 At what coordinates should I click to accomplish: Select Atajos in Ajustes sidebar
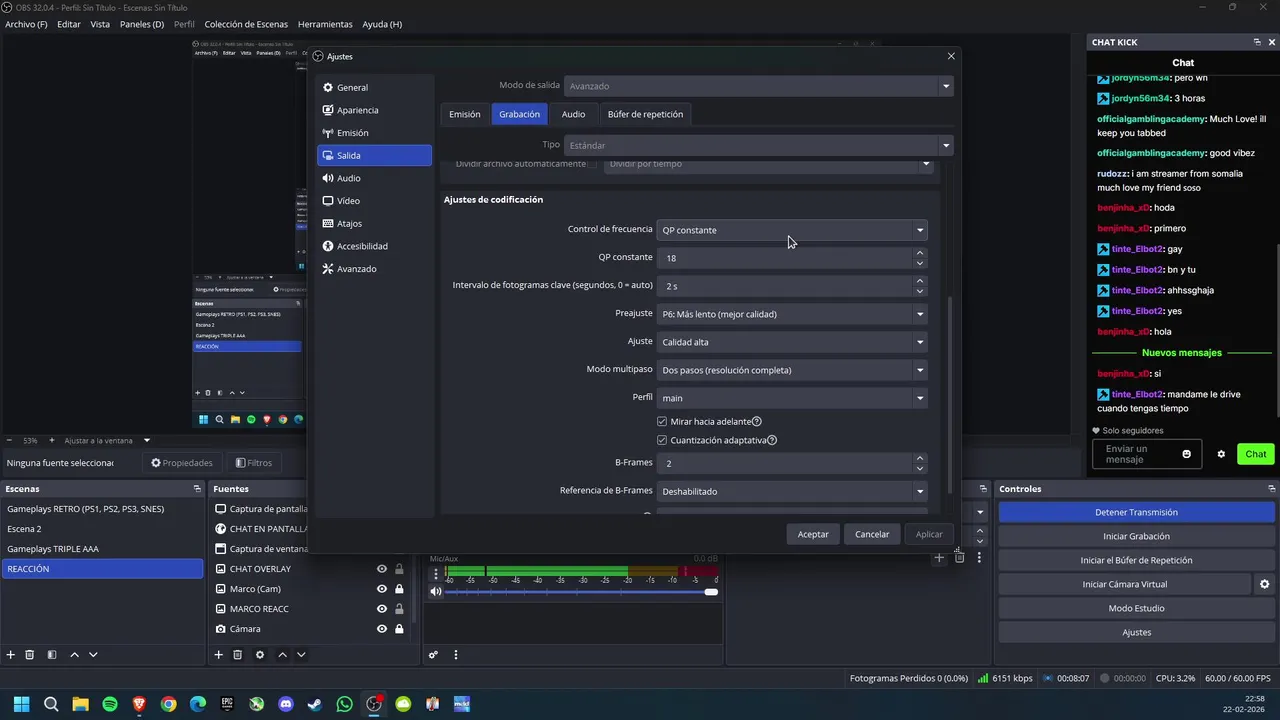point(374,224)
